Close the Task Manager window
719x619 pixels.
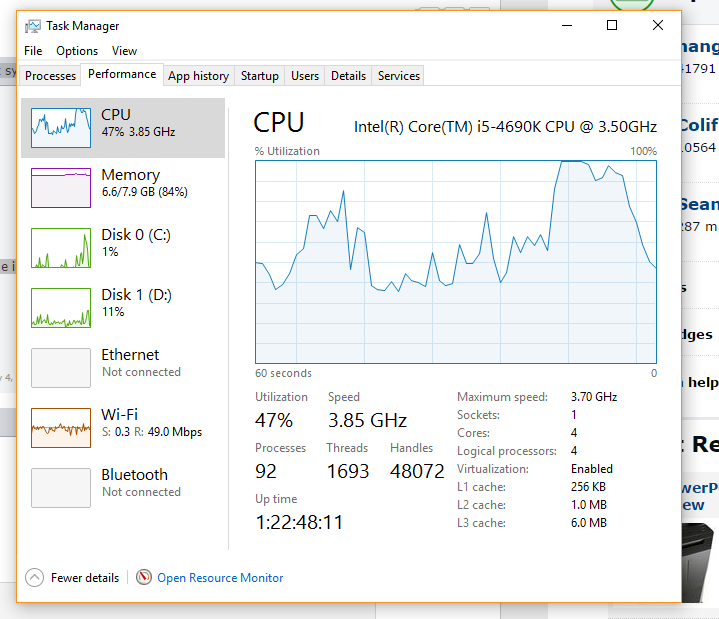(658, 25)
